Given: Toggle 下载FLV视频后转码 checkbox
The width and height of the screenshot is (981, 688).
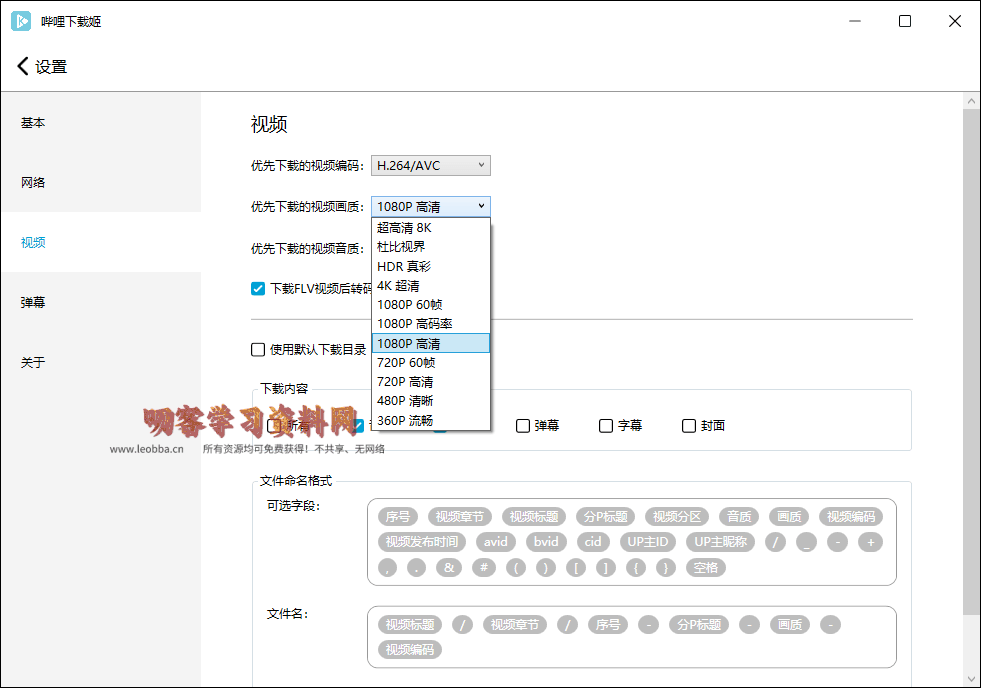Looking at the screenshot, I should click(x=258, y=289).
